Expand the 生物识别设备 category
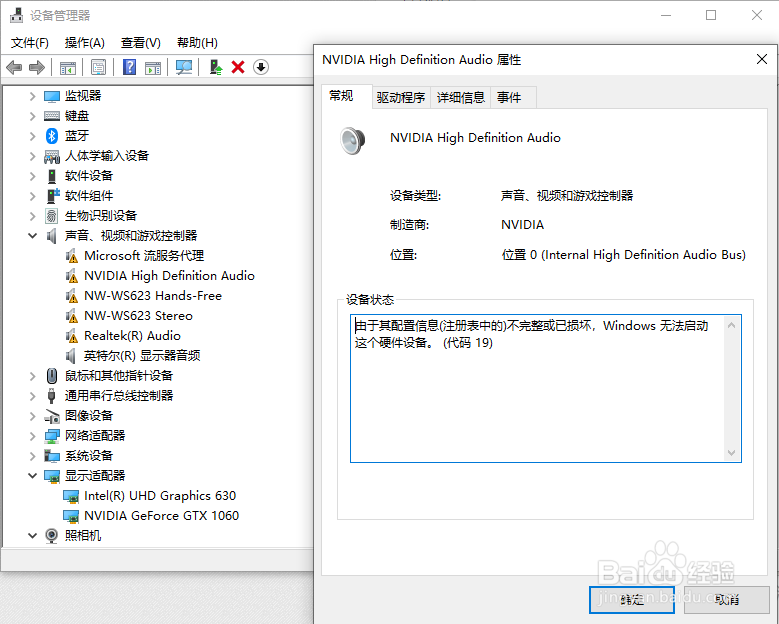The width and height of the screenshot is (779, 624). pos(32,216)
